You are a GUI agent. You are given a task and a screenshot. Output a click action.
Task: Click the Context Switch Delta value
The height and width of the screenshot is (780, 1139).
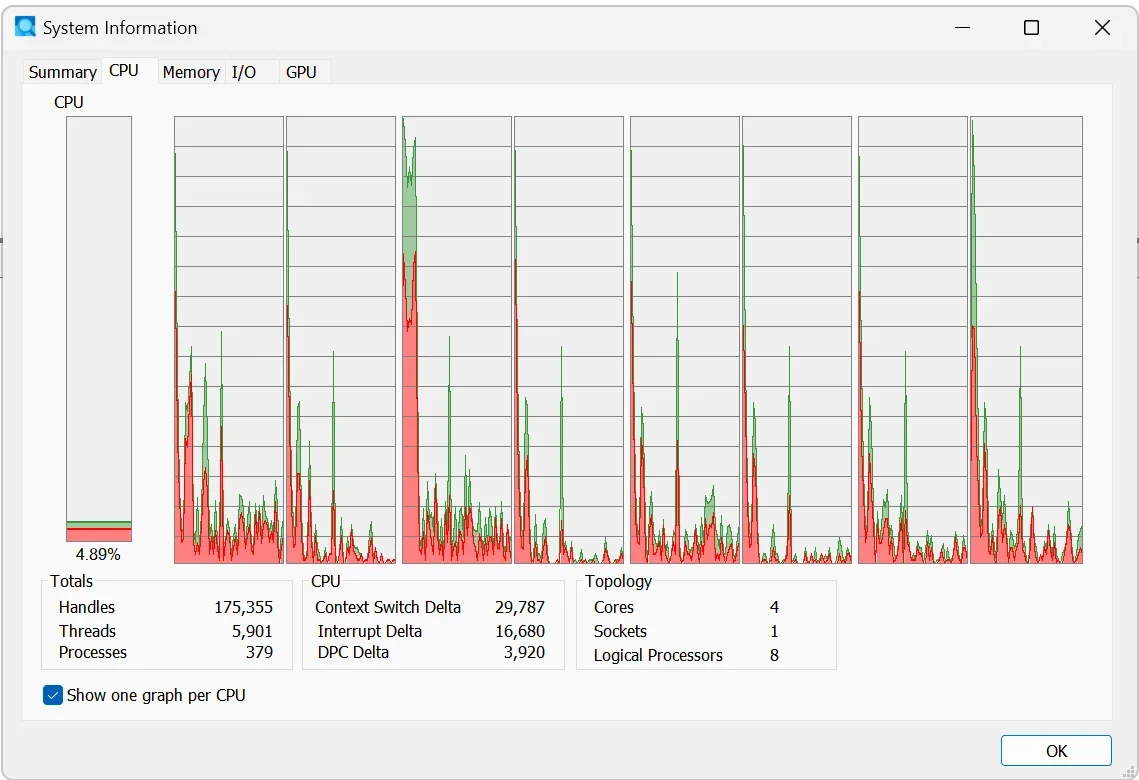click(519, 607)
